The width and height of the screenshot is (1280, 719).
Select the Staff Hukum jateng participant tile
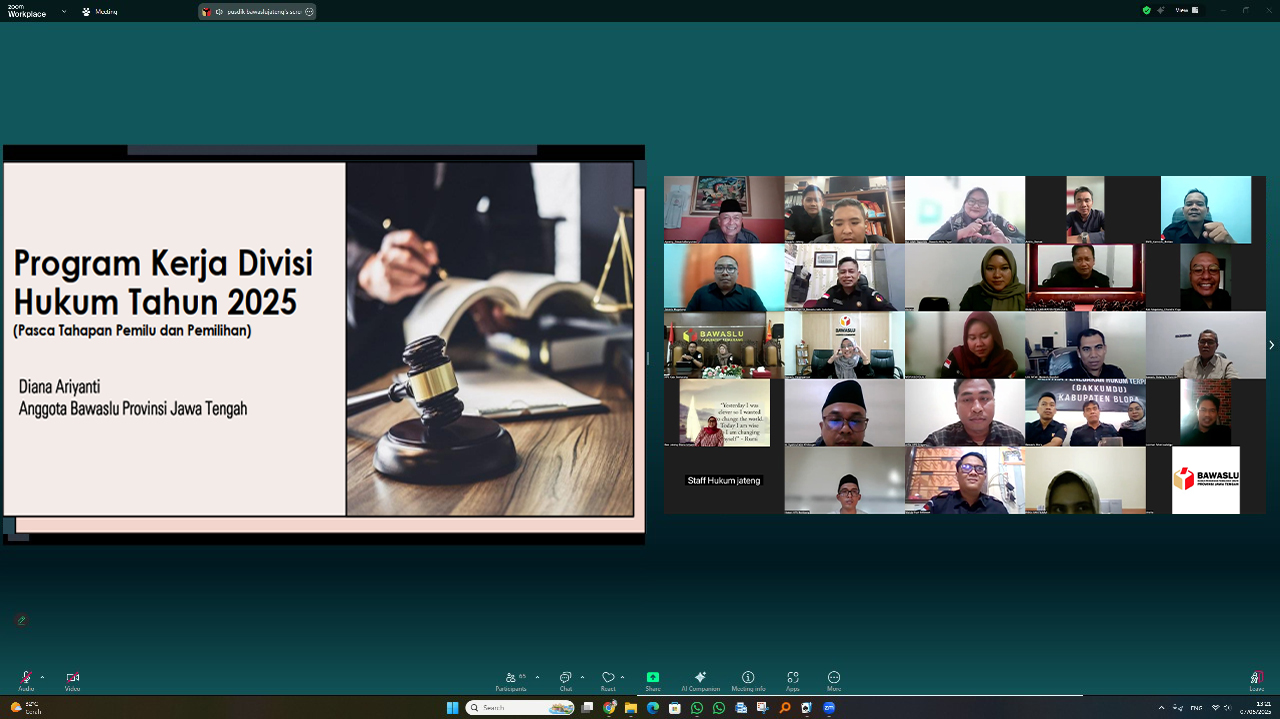tap(724, 480)
